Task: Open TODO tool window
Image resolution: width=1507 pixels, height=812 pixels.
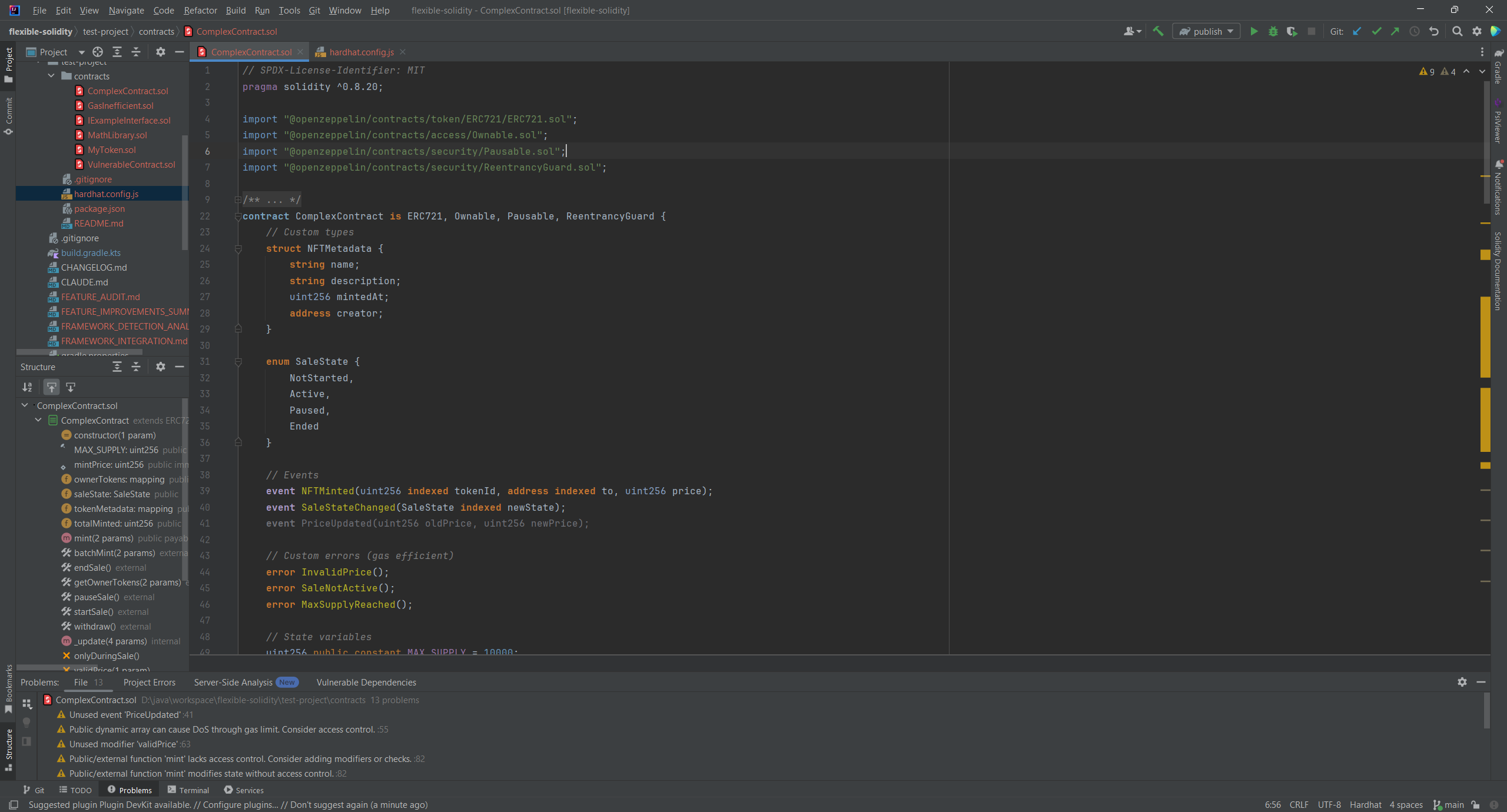Action: pyautogui.click(x=75, y=790)
